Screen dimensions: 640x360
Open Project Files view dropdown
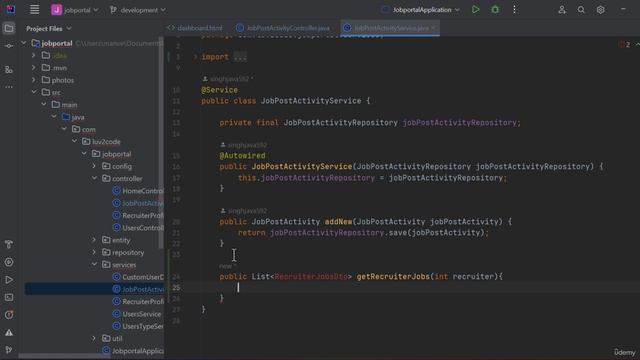(x=49, y=29)
